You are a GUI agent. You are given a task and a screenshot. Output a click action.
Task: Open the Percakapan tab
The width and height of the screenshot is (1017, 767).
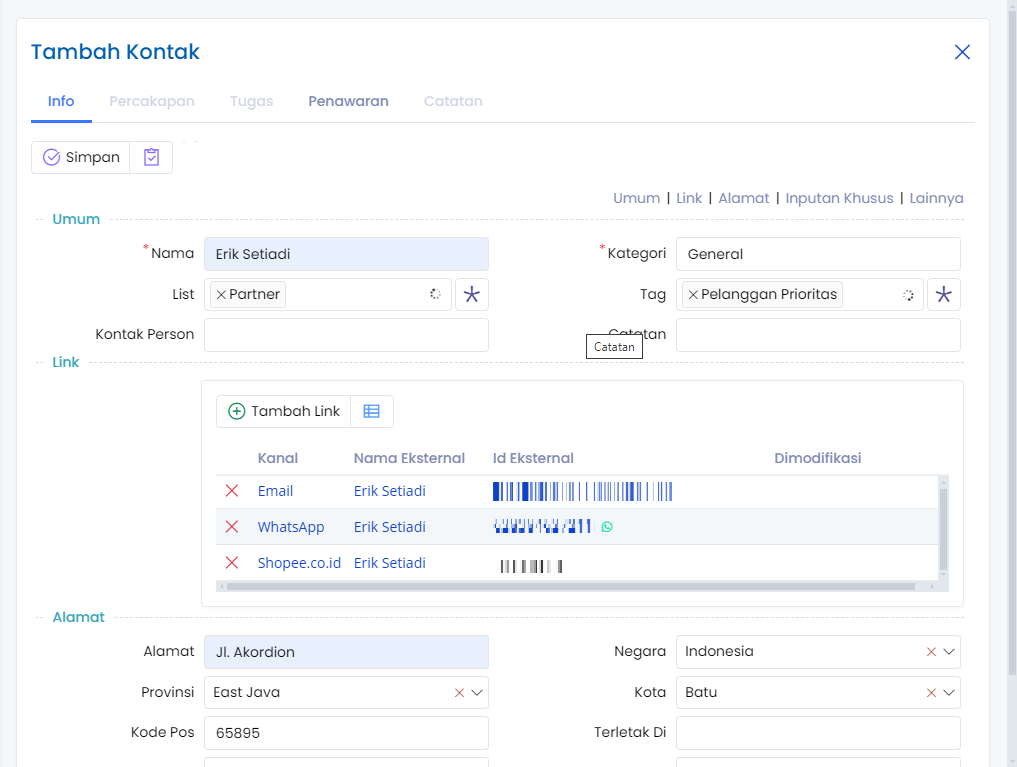(152, 101)
